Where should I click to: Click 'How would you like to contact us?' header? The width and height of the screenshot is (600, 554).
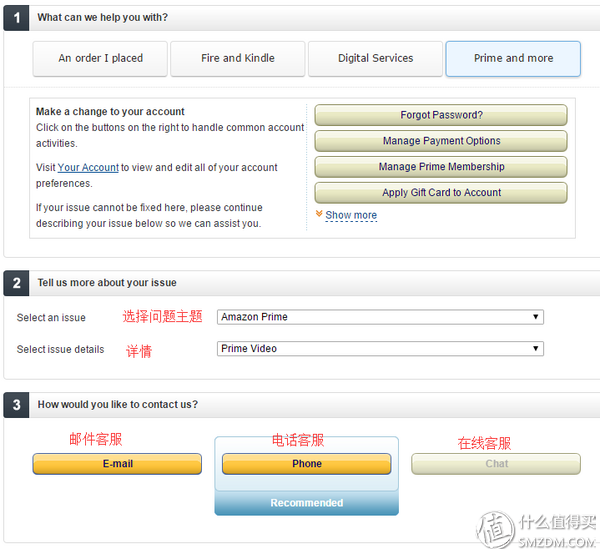pos(117,404)
